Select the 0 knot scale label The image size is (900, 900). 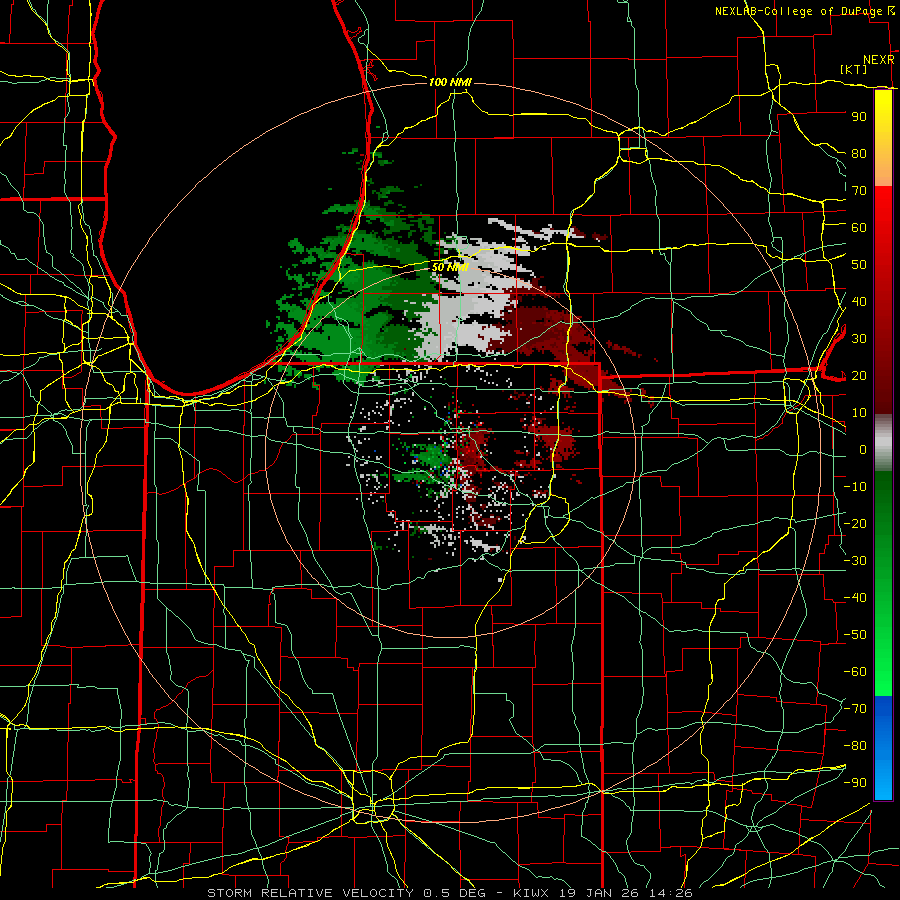863,450
